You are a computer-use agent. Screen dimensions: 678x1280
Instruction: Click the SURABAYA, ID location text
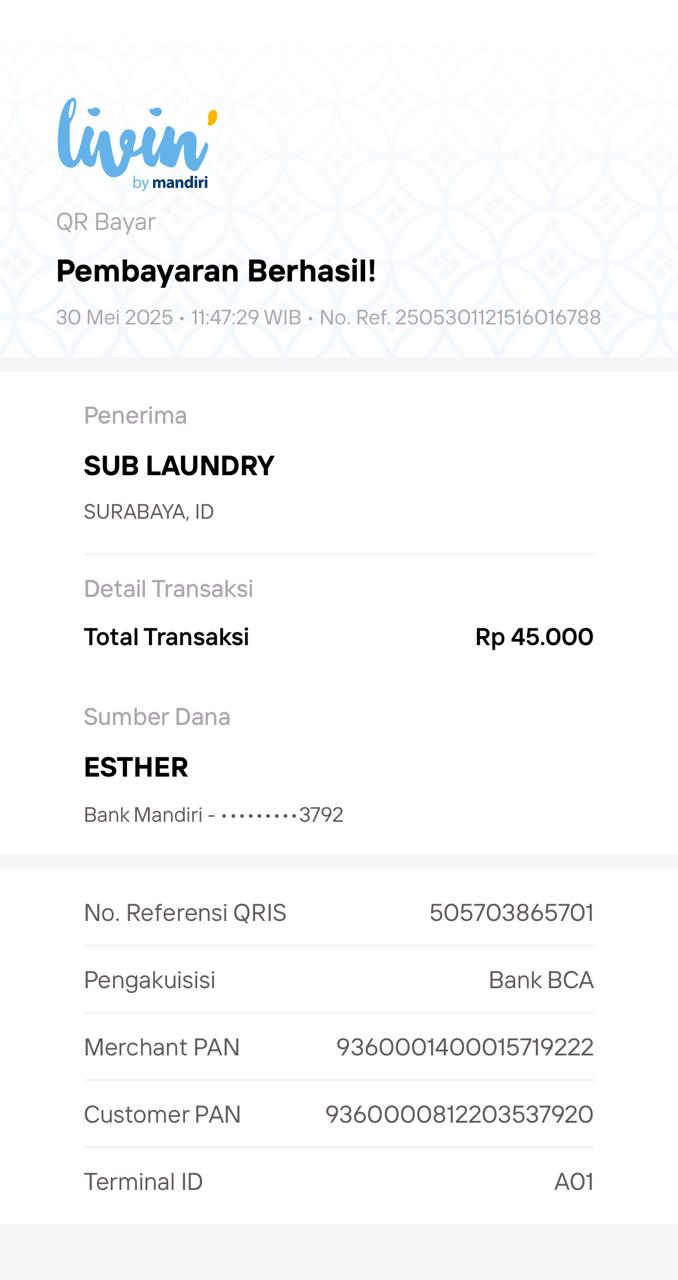[149, 512]
